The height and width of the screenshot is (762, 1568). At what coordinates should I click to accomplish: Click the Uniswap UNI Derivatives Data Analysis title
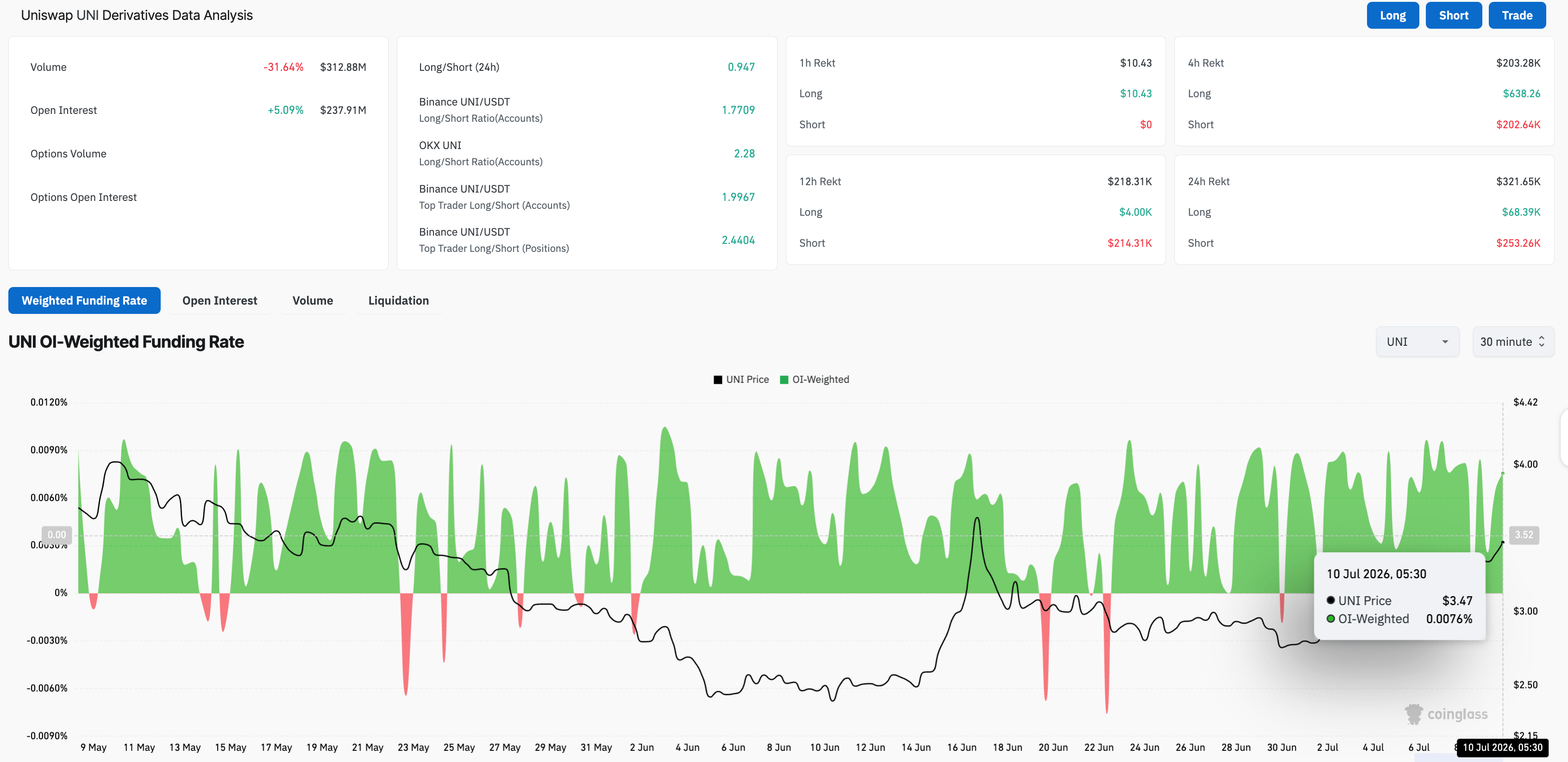pyautogui.click(x=136, y=15)
